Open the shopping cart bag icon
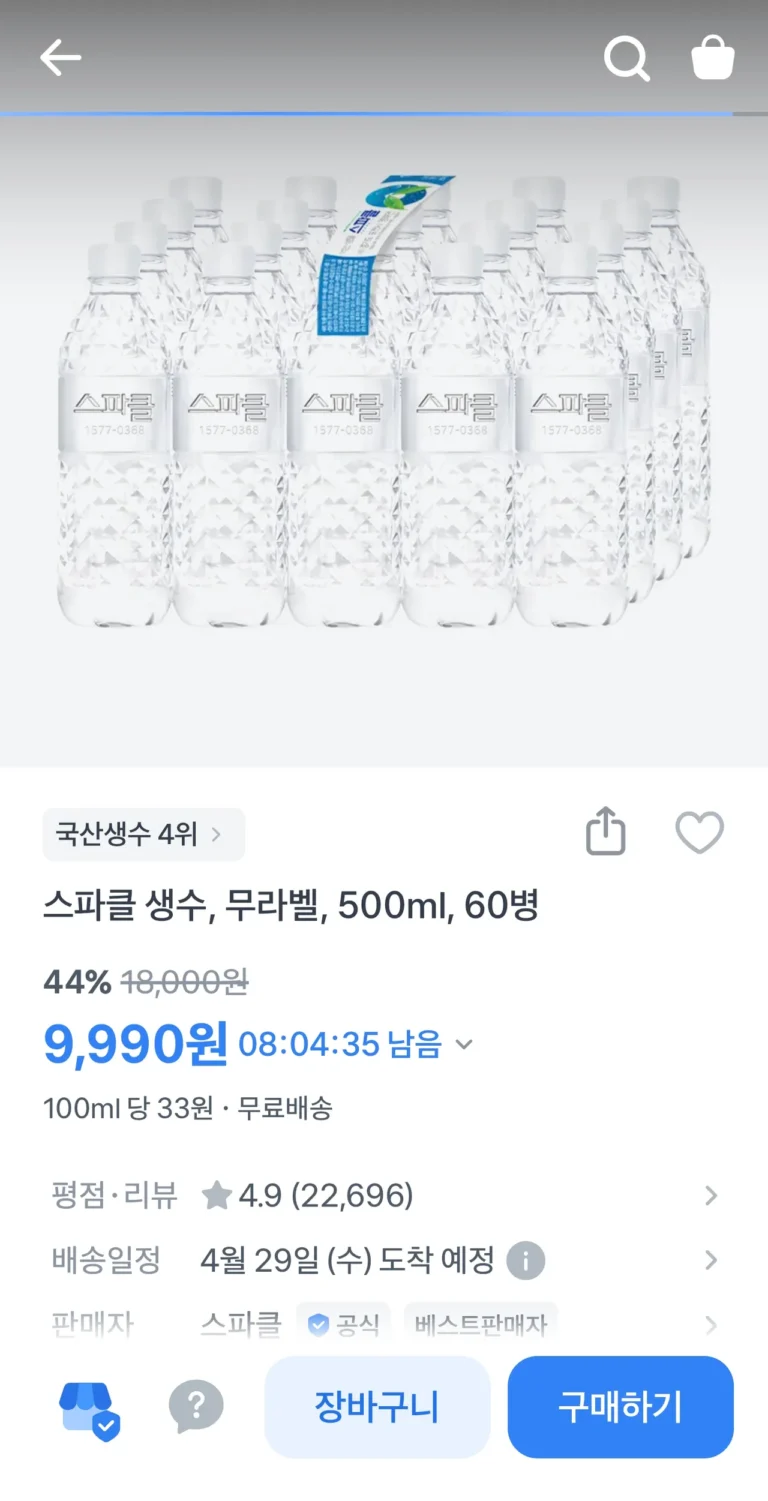768x1501 pixels. point(713,58)
